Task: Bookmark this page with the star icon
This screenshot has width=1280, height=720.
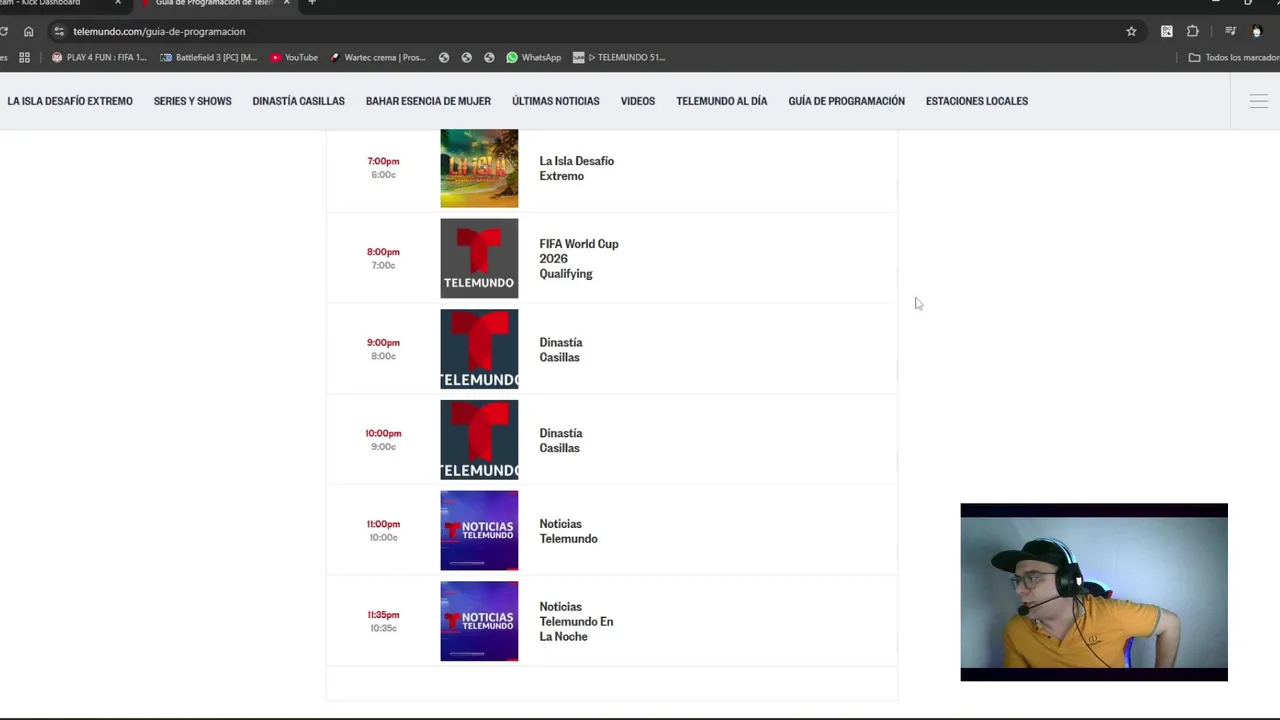Action: (x=1131, y=31)
